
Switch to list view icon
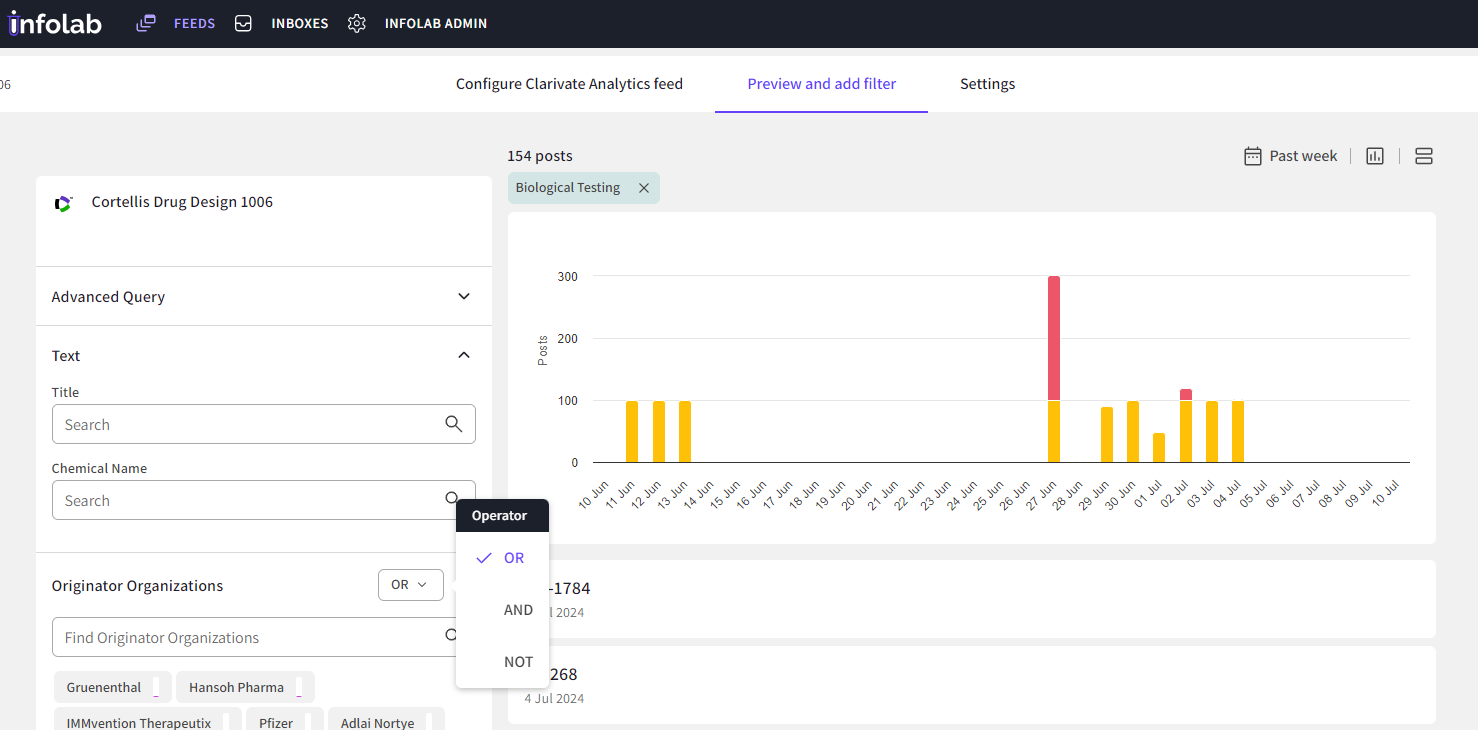pyautogui.click(x=1424, y=156)
